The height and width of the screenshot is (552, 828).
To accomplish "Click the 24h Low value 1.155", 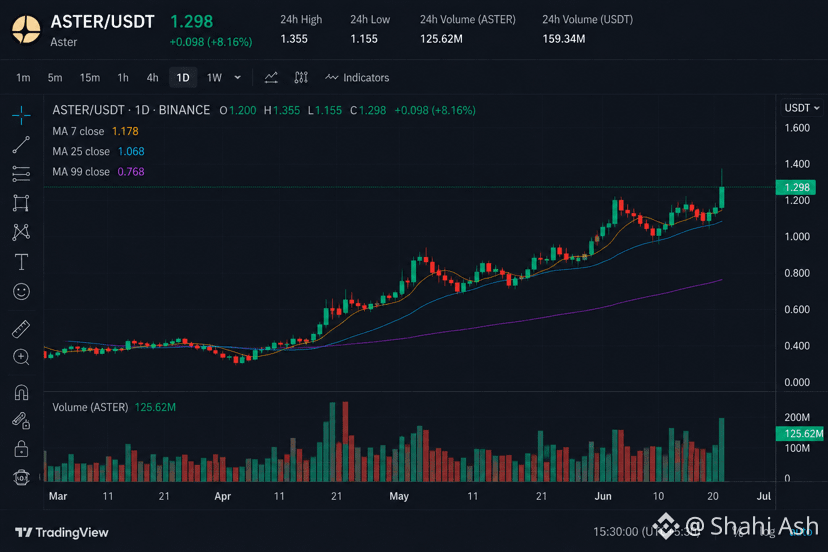I will pos(364,39).
